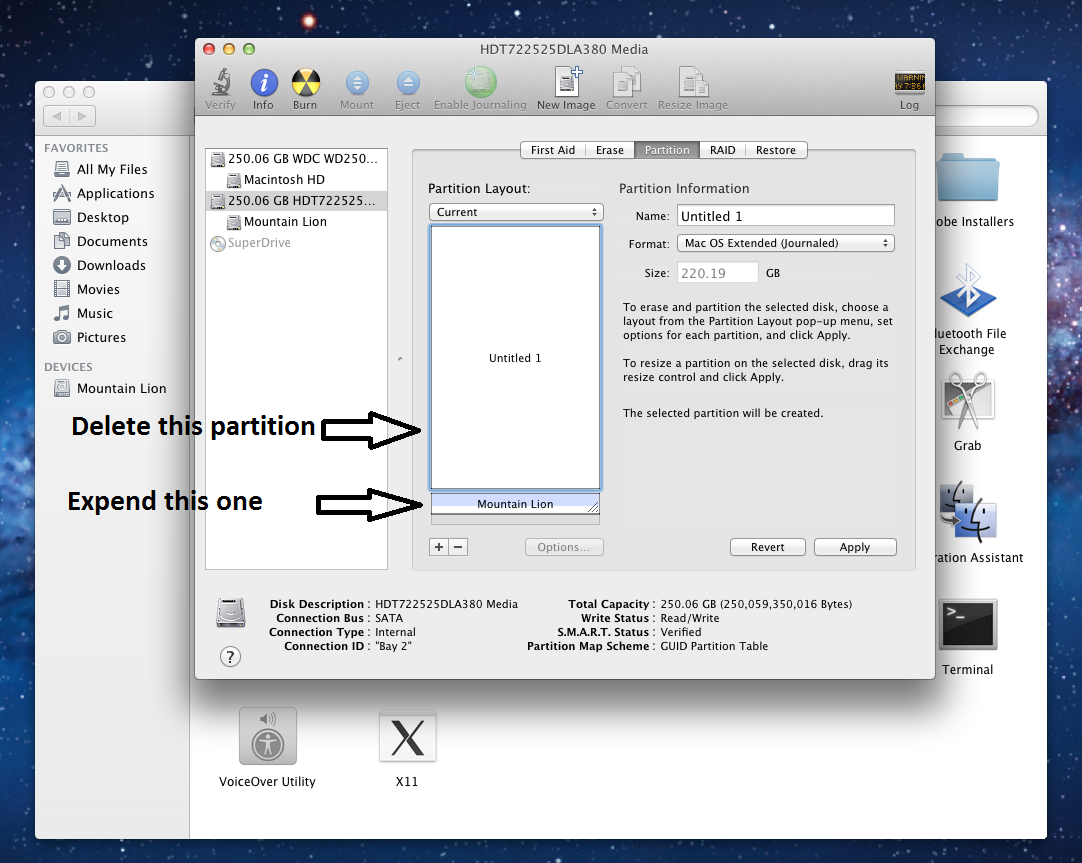The image size is (1082, 863).
Task: Click the Finder search field
Action: pos(987,116)
